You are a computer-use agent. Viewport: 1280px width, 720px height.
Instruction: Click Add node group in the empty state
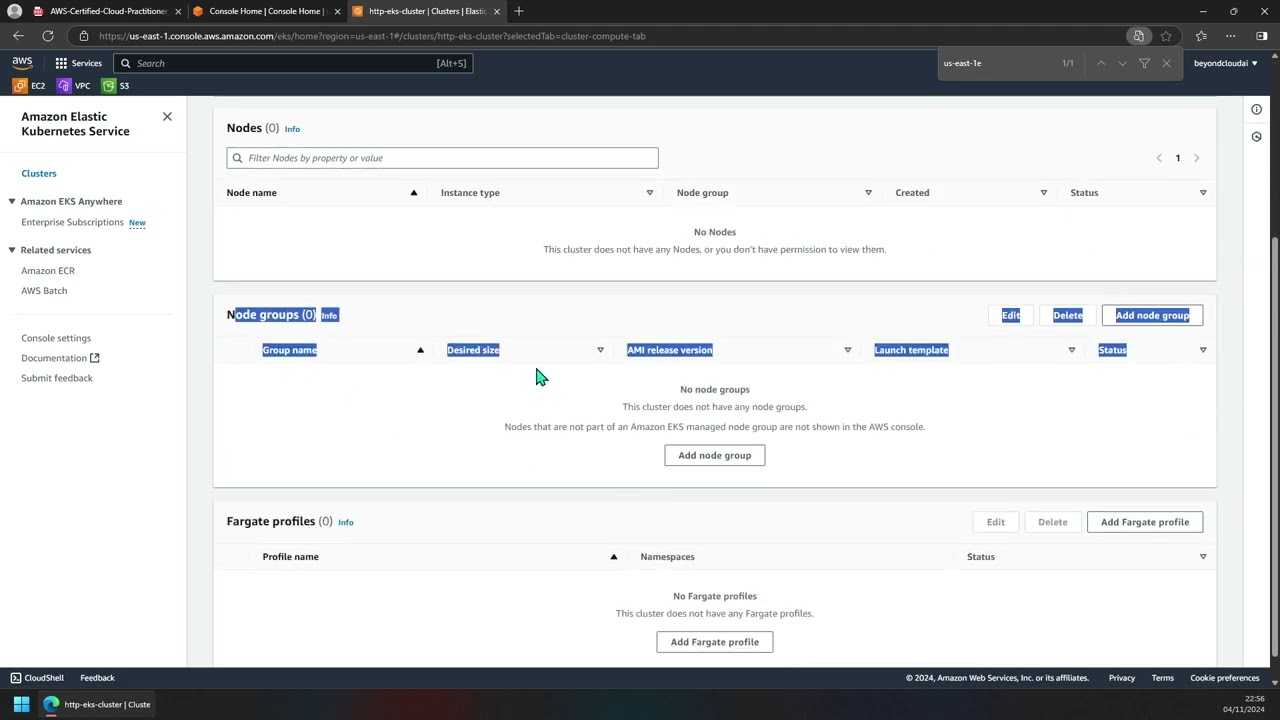(715, 456)
